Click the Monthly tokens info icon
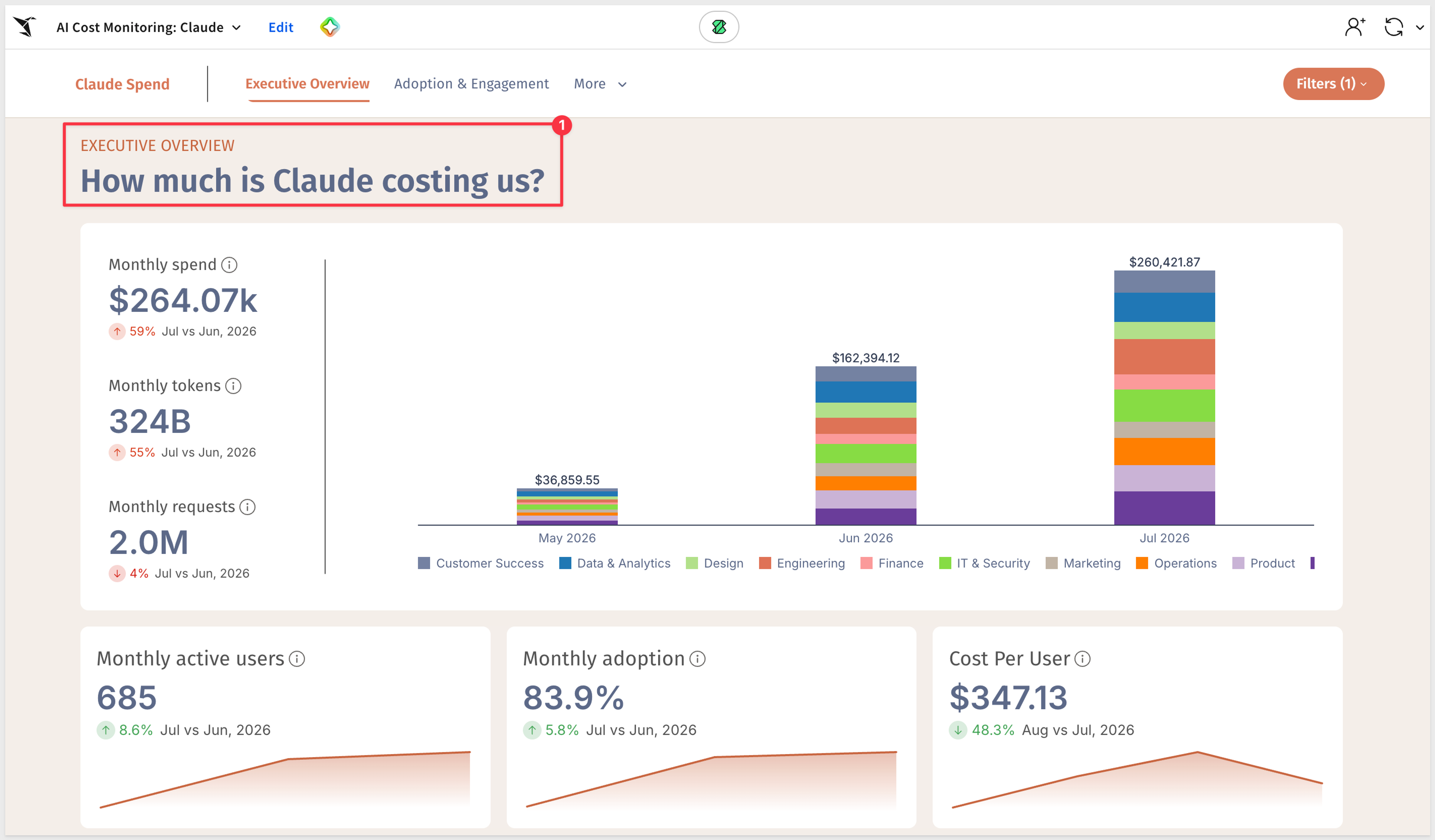Viewport: 1435px width, 840px height. pos(233,386)
